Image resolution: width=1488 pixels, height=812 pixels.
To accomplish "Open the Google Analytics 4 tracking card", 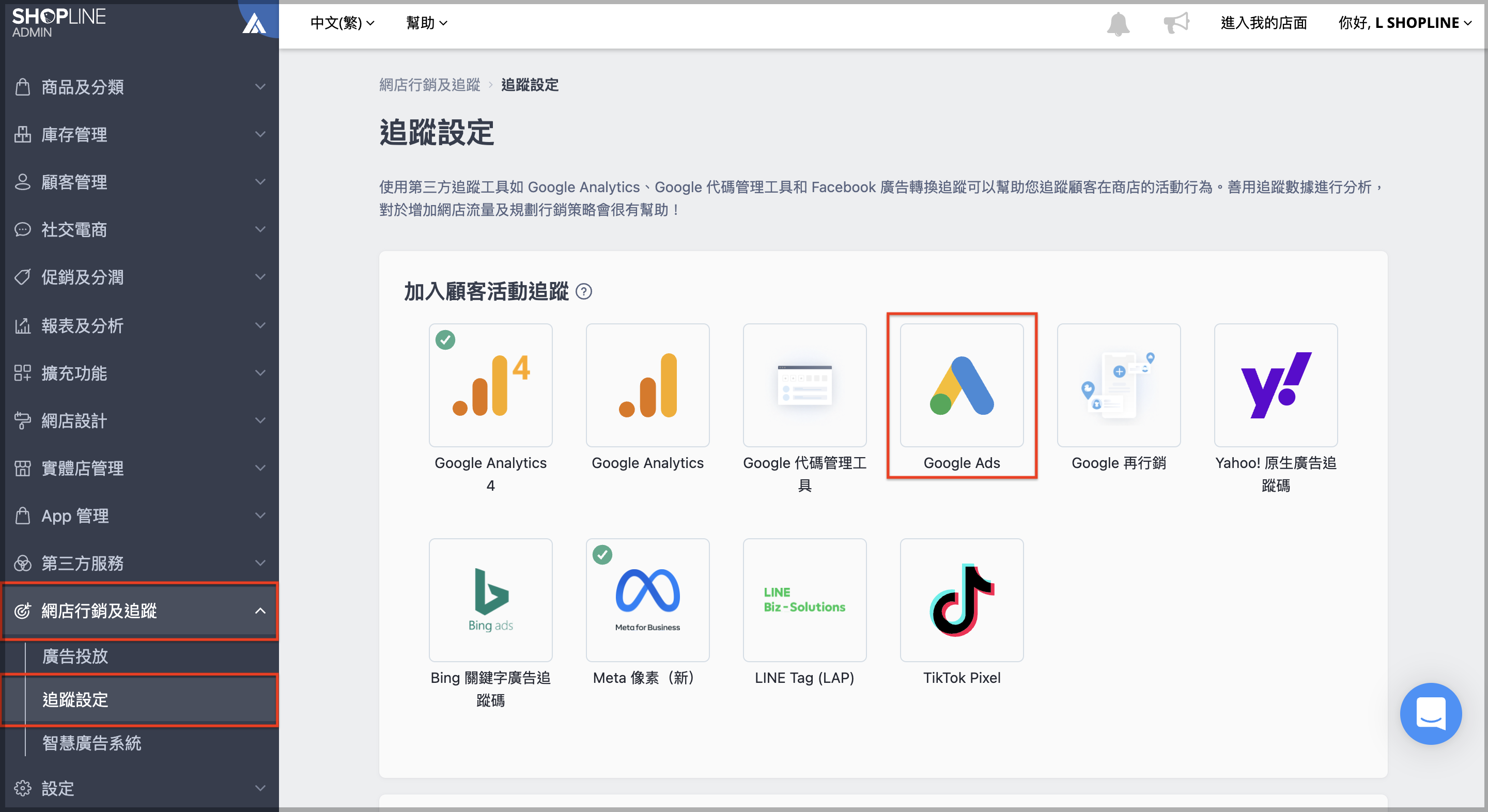I will coord(490,385).
